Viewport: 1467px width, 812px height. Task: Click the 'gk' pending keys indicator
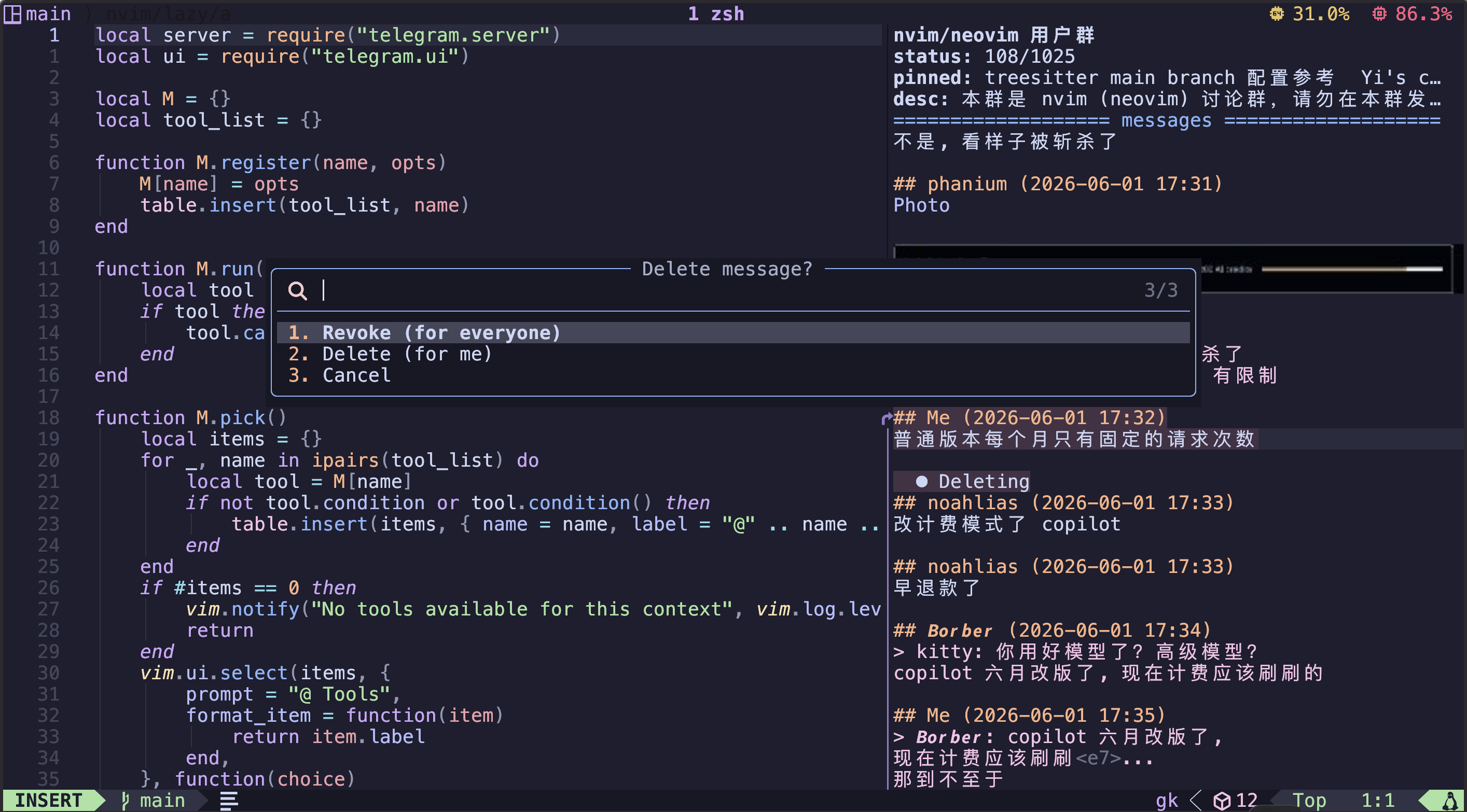tap(1167, 801)
